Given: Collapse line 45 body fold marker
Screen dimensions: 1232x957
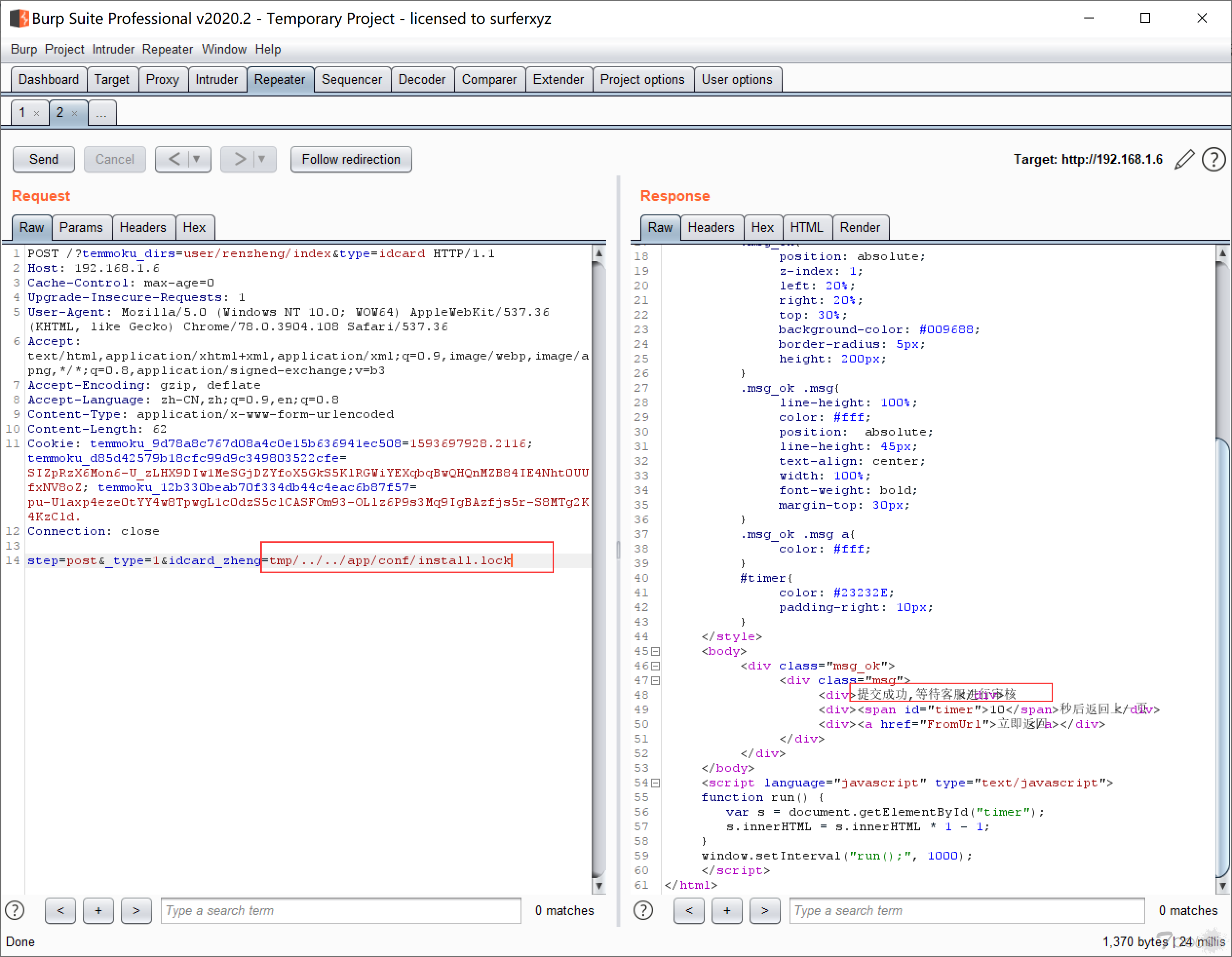Looking at the screenshot, I should point(656,651).
